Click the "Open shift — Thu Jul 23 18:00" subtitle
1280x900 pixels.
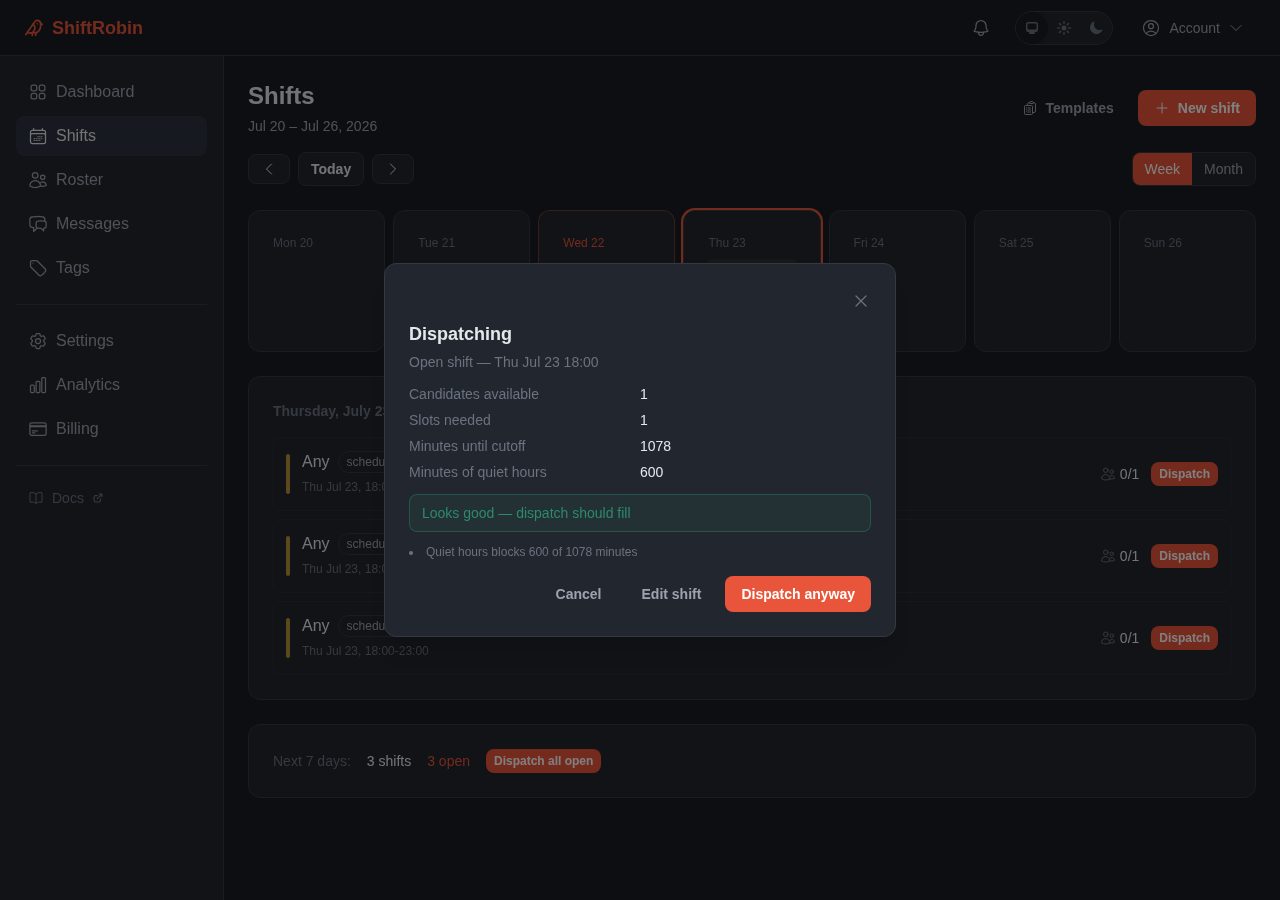(x=503, y=362)
